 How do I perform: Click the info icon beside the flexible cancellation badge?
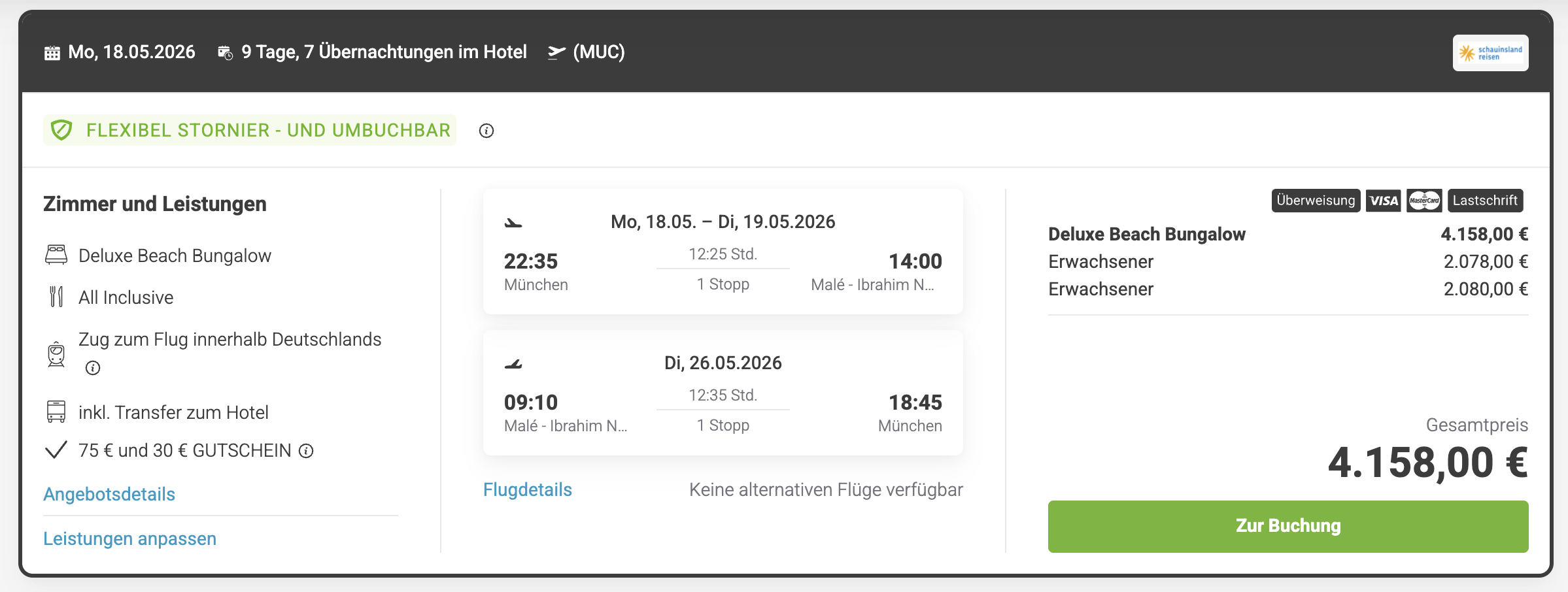click(486, 131)
